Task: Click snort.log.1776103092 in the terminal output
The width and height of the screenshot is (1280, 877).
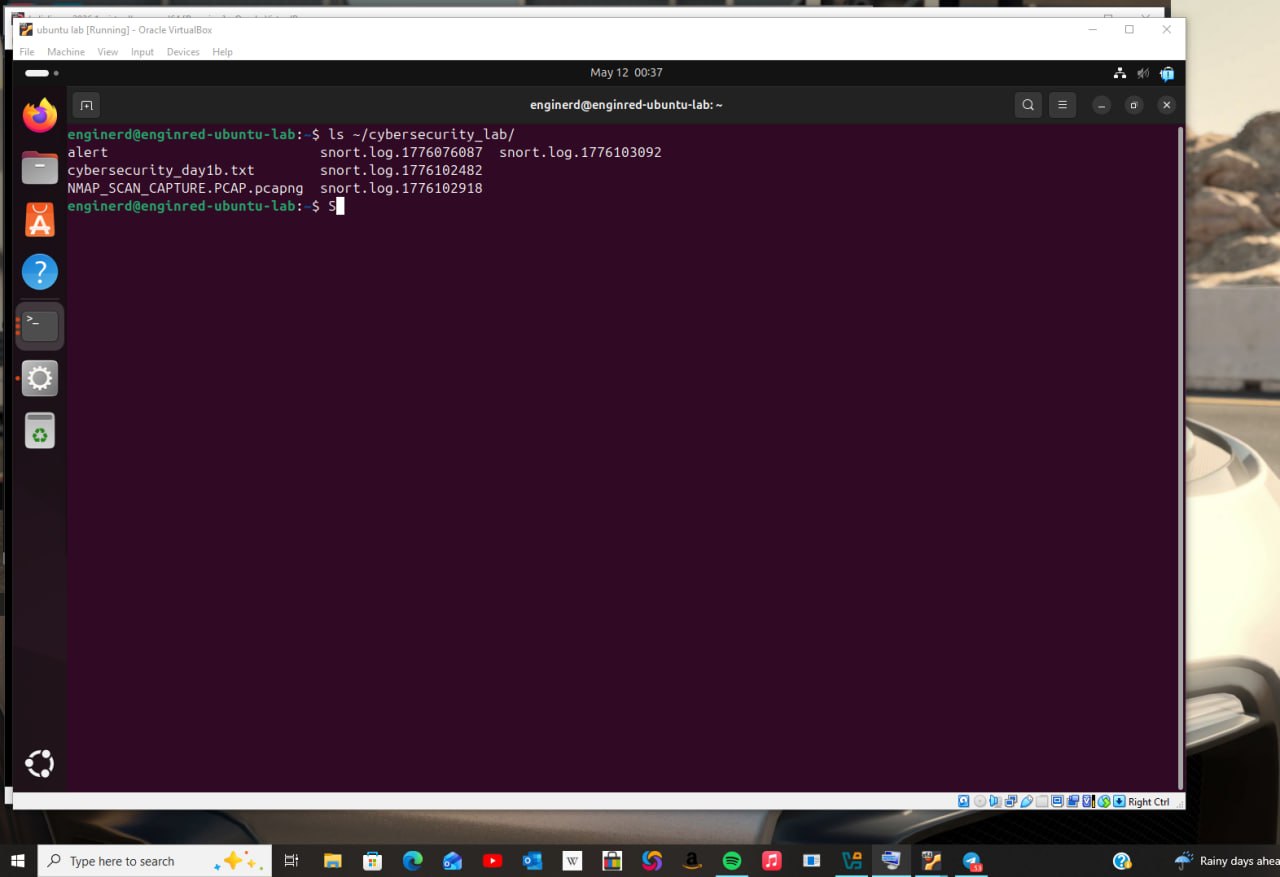Action: click(580, 152)
